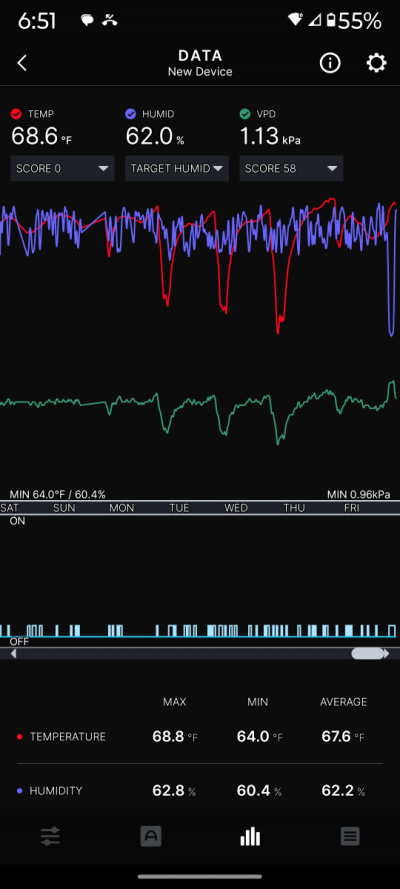The width and height of the screenshot is (400, 889).
Task: Click the MIN 64.0°F / 60.4% label
Action: (57, 495)
